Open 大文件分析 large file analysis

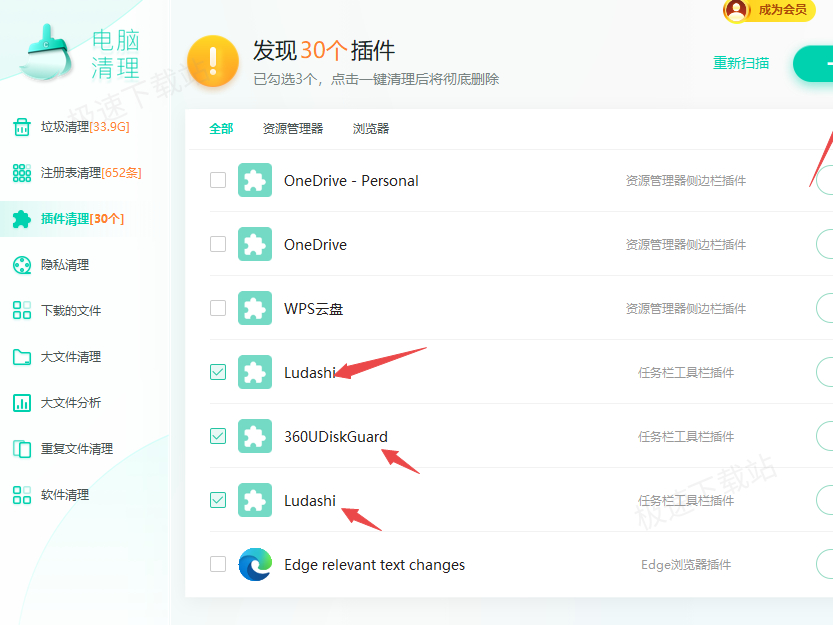click(57, 403)
